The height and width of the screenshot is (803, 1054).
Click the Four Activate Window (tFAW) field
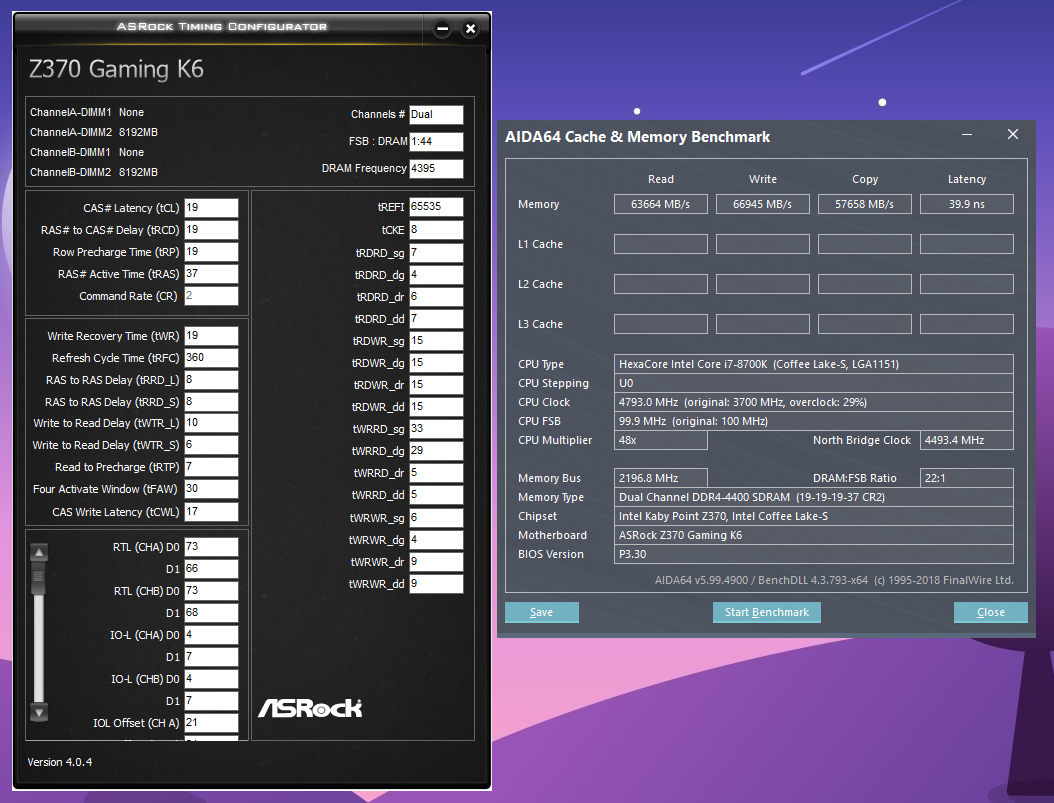tap(211, 489)
